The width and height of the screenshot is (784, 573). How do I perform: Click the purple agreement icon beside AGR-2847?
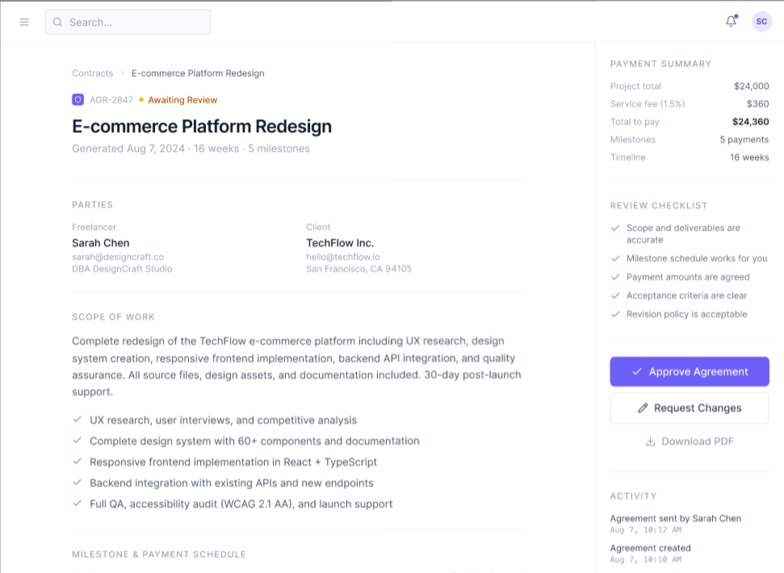click(78, 100)
